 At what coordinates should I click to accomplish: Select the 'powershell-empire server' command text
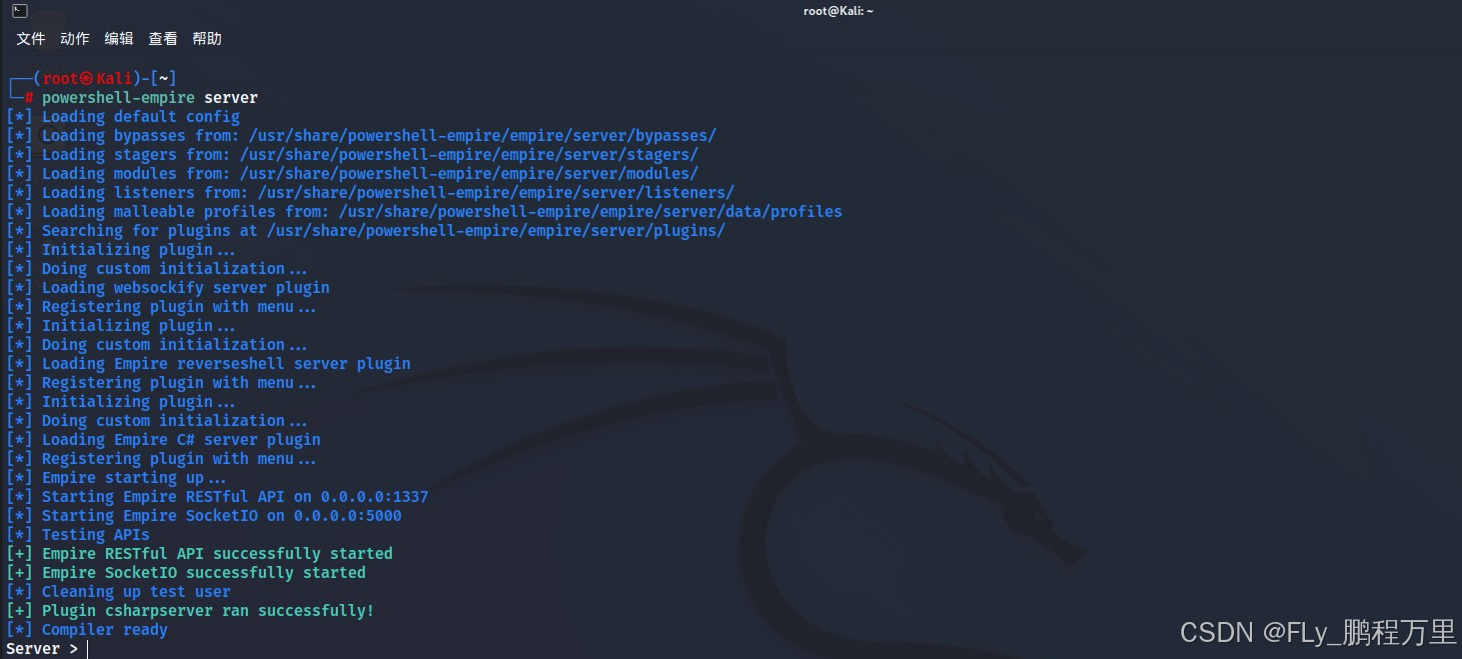click(150, 98)
